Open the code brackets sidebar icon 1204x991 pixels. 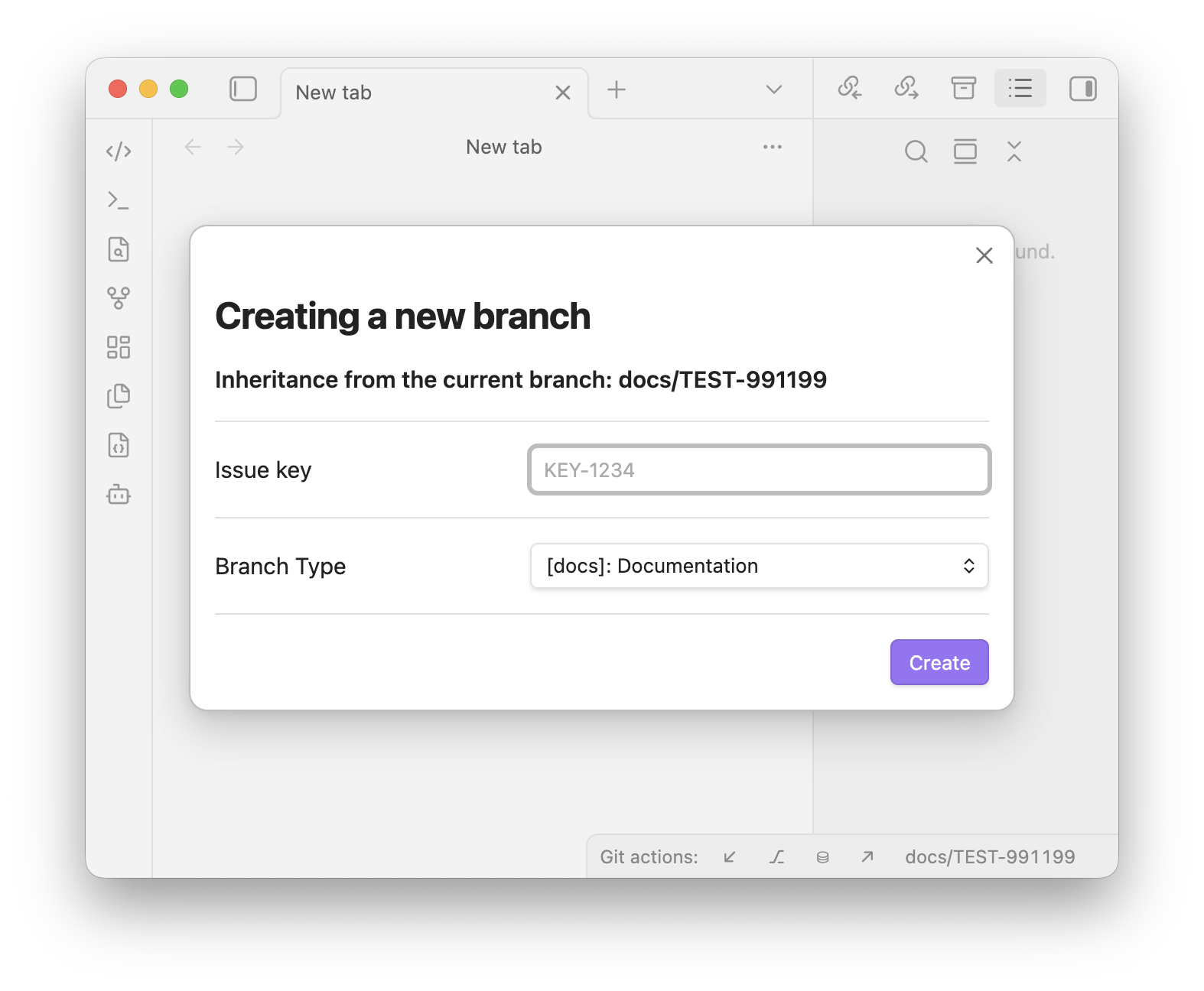[119, 151]
